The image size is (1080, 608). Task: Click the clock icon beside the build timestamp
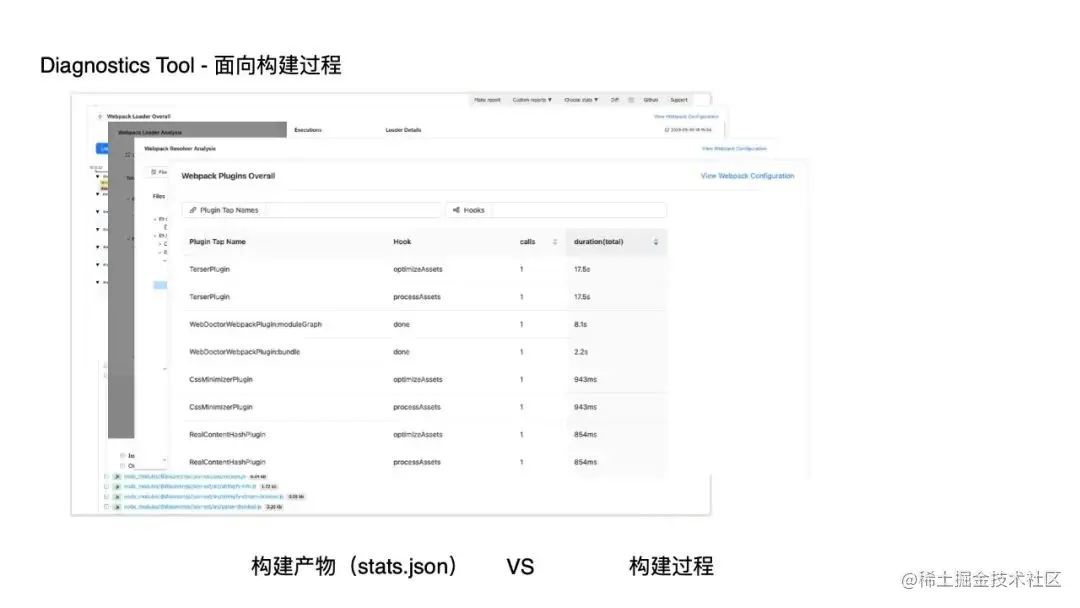(667, 128)
